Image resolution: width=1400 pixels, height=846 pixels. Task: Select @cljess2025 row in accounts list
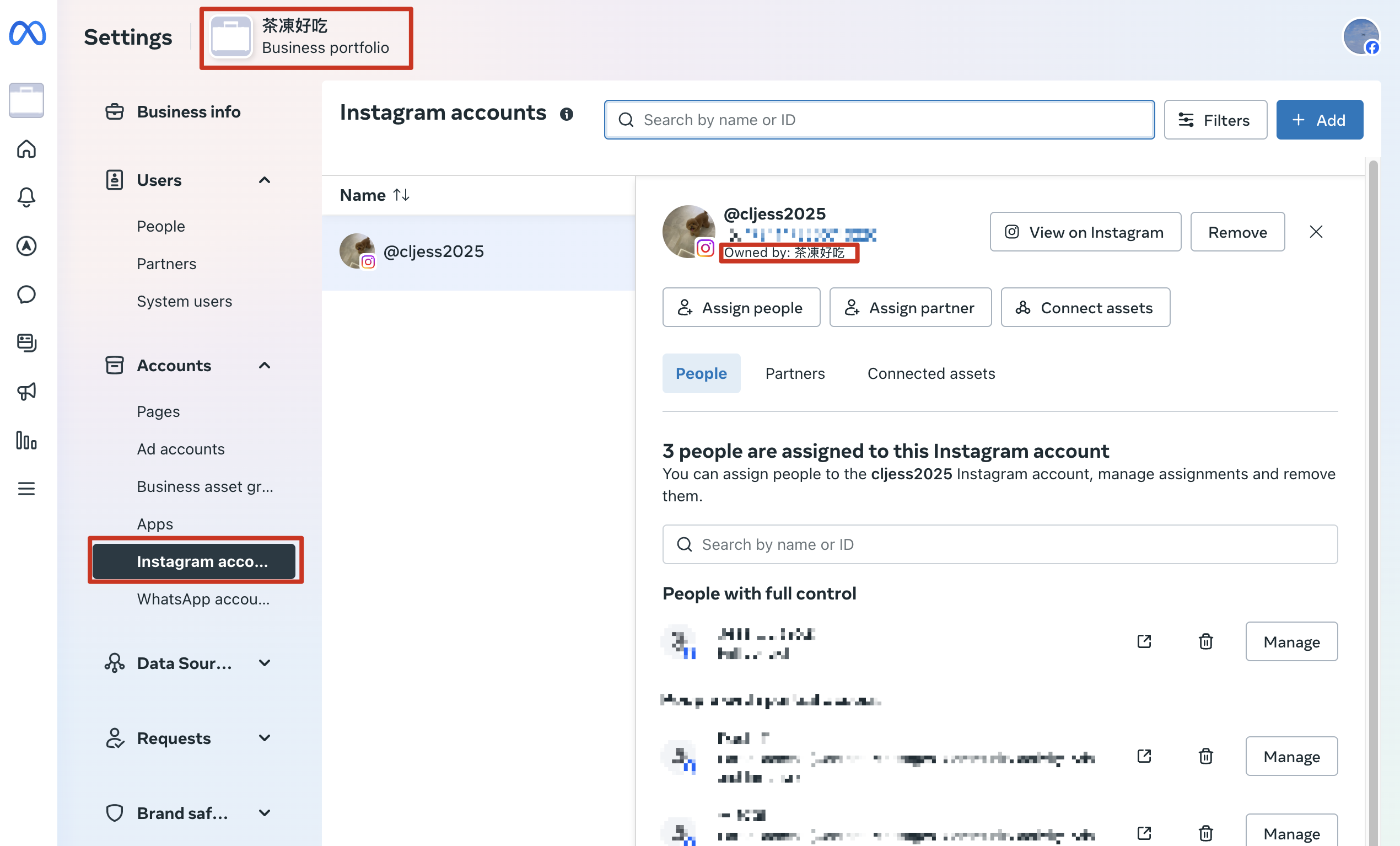(478, 252)
